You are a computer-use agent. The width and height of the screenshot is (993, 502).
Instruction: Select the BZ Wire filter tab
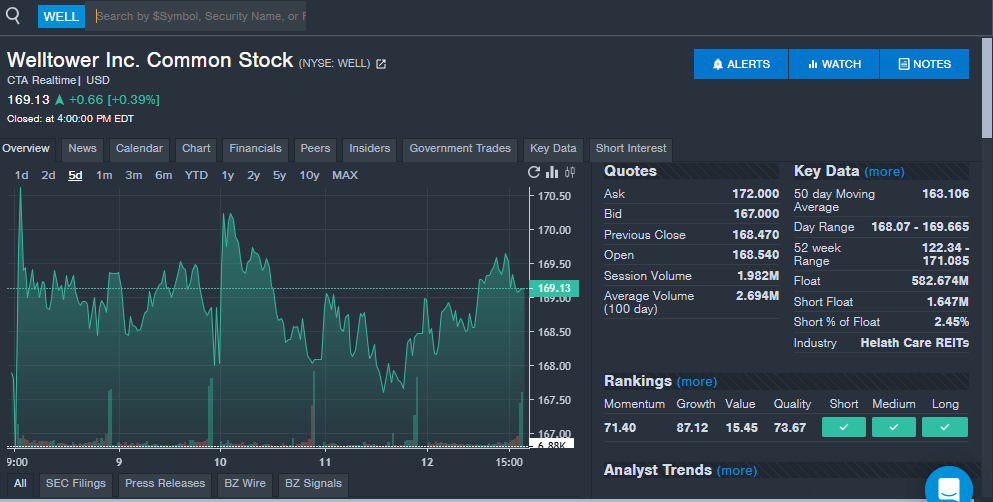tap(245, 484)
